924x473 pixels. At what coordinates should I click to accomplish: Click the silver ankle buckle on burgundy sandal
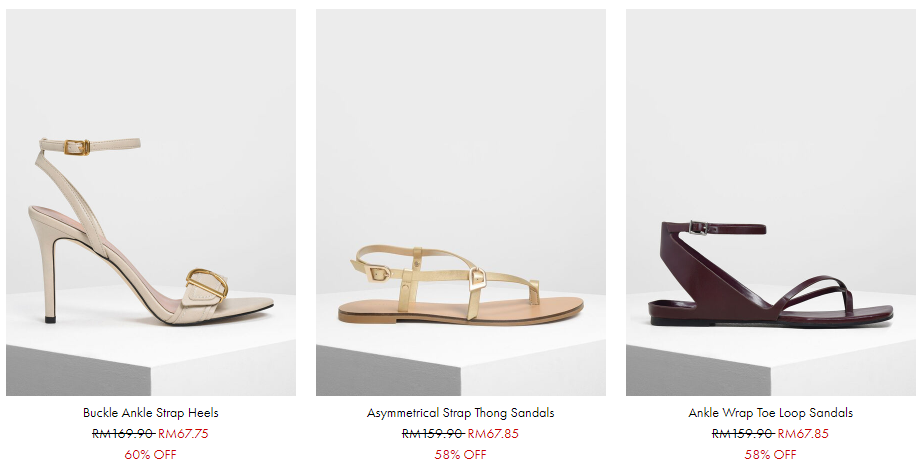699,227
